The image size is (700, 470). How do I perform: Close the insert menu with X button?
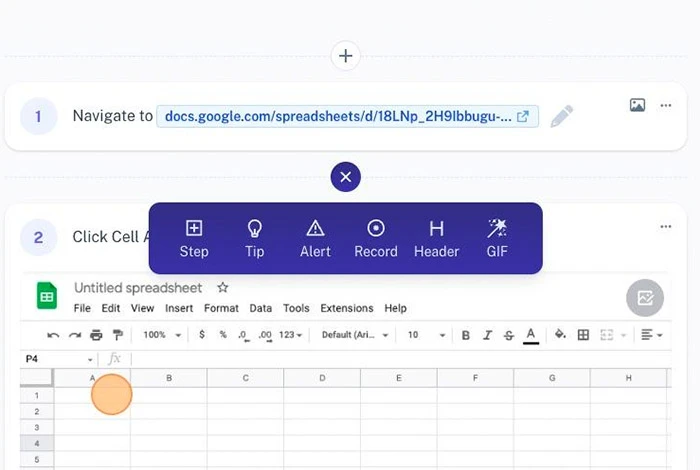(346, 177)
